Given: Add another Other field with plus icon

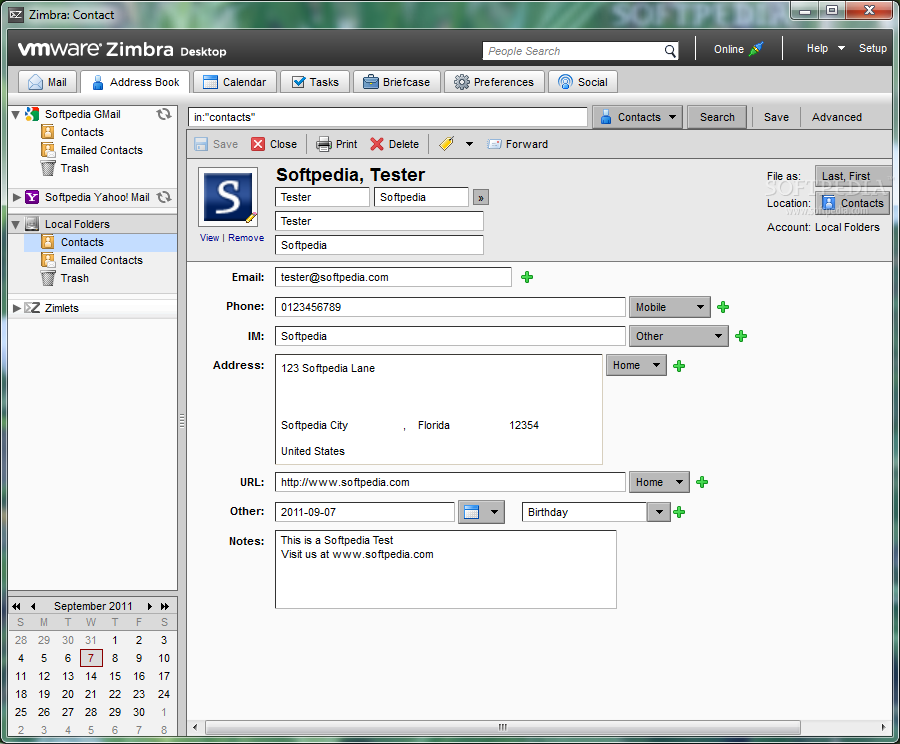Looking at the screenshot, I should (679, 512).
